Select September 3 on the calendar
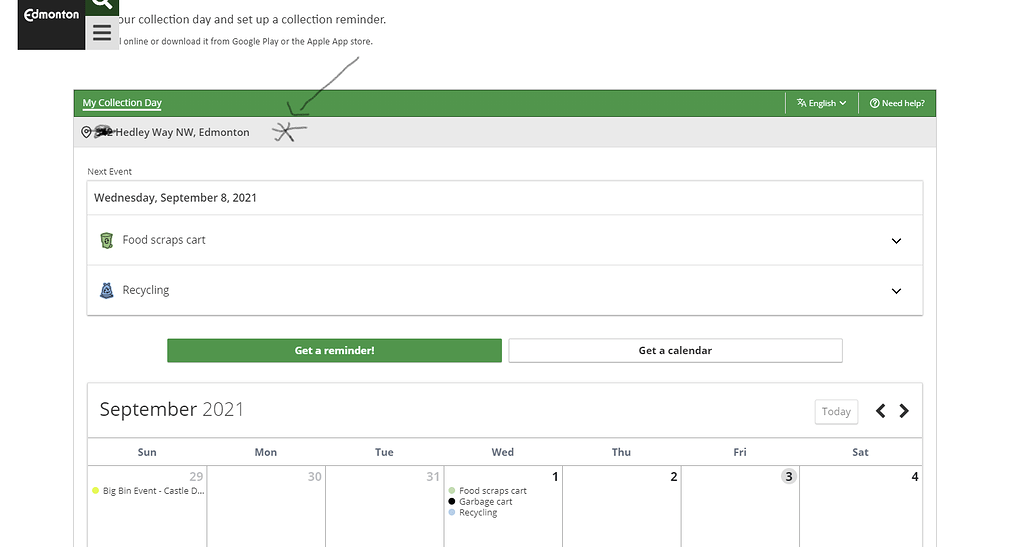The height and width of the screenshot is (547, 1035). pos(788,476)
